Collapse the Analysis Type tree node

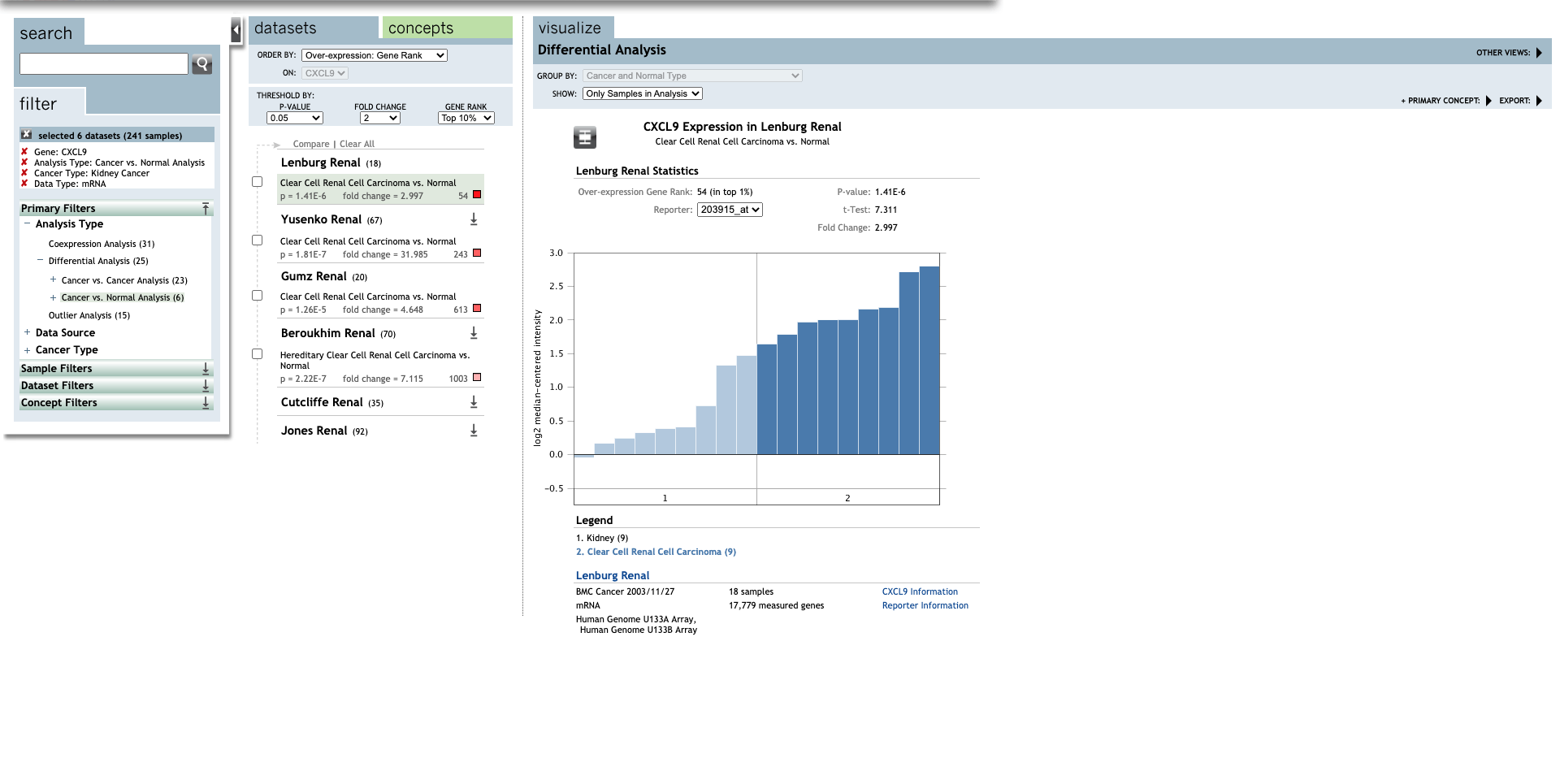pos(28,223)
